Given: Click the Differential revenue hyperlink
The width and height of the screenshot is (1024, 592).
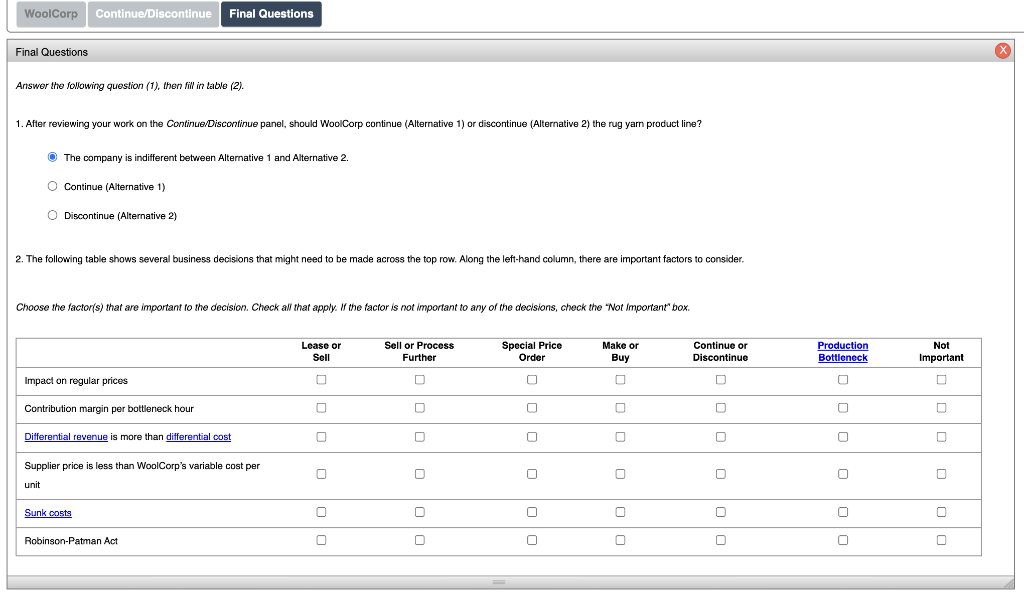Looking at the screenshot, I should pos(65,436).
